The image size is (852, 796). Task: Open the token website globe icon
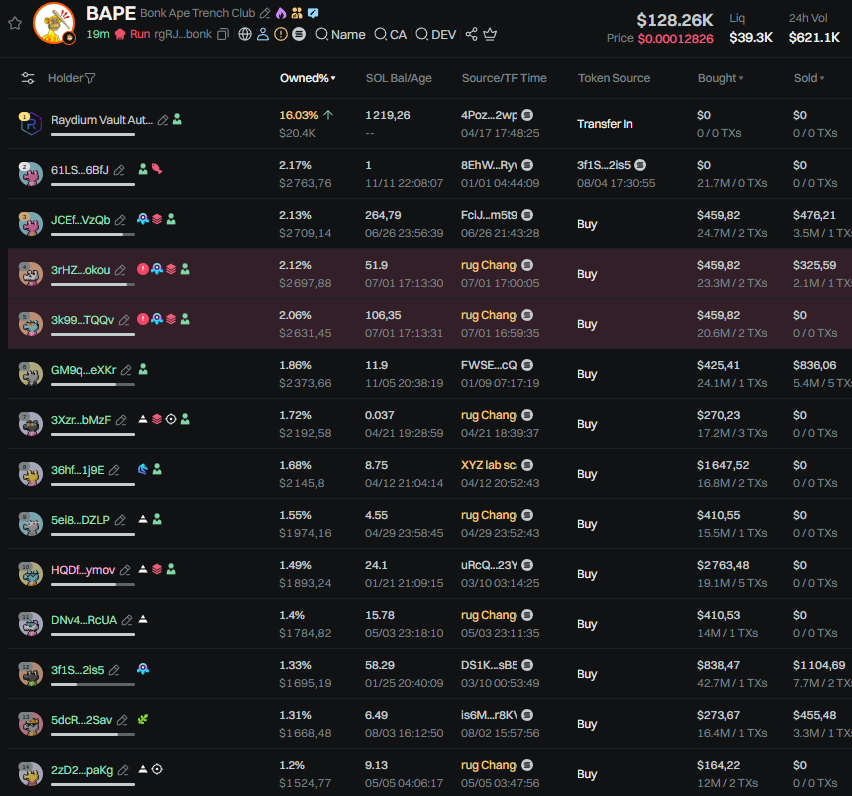click(245, 35)
